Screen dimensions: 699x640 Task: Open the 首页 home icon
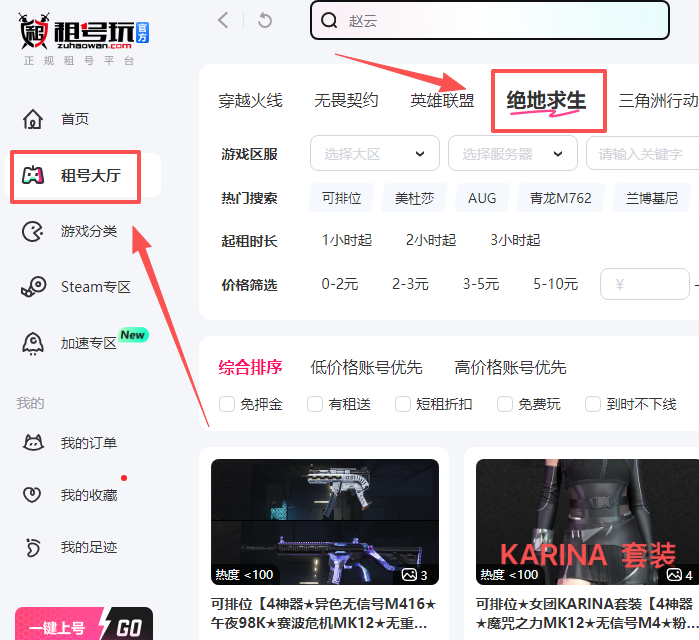tap(33, 119)
